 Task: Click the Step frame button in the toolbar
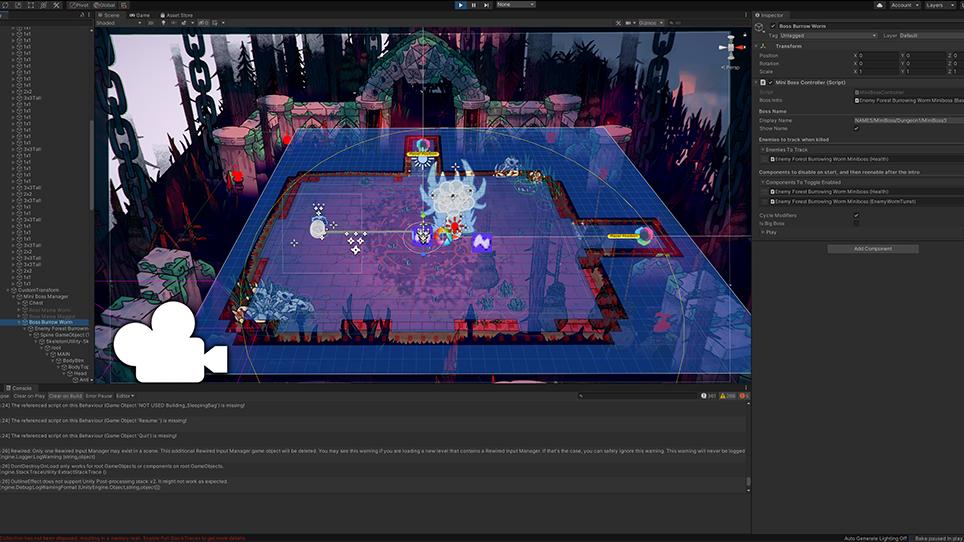[x=486, y=5]
